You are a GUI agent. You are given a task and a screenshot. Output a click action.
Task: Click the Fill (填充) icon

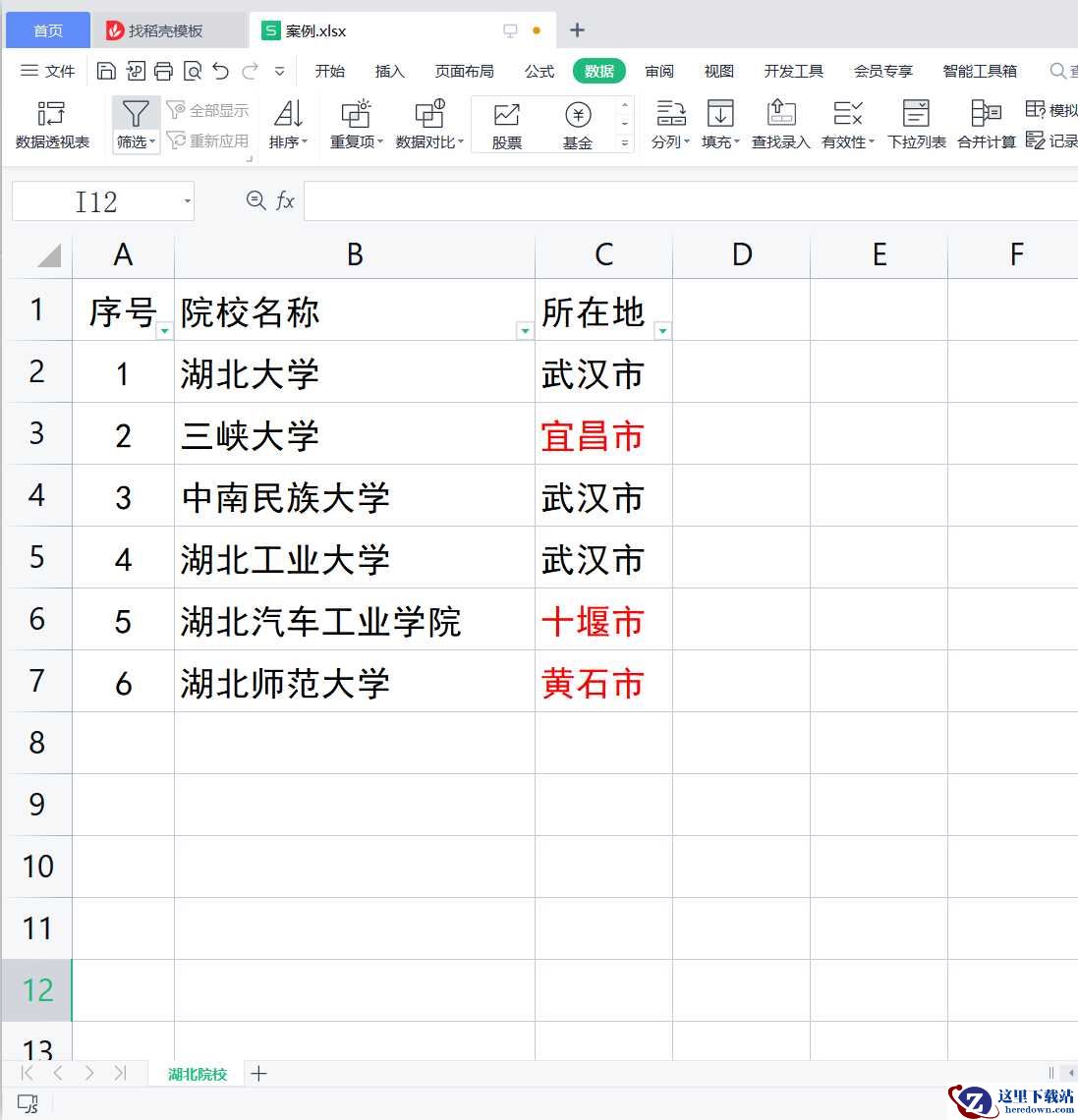(x=720, y=114)
